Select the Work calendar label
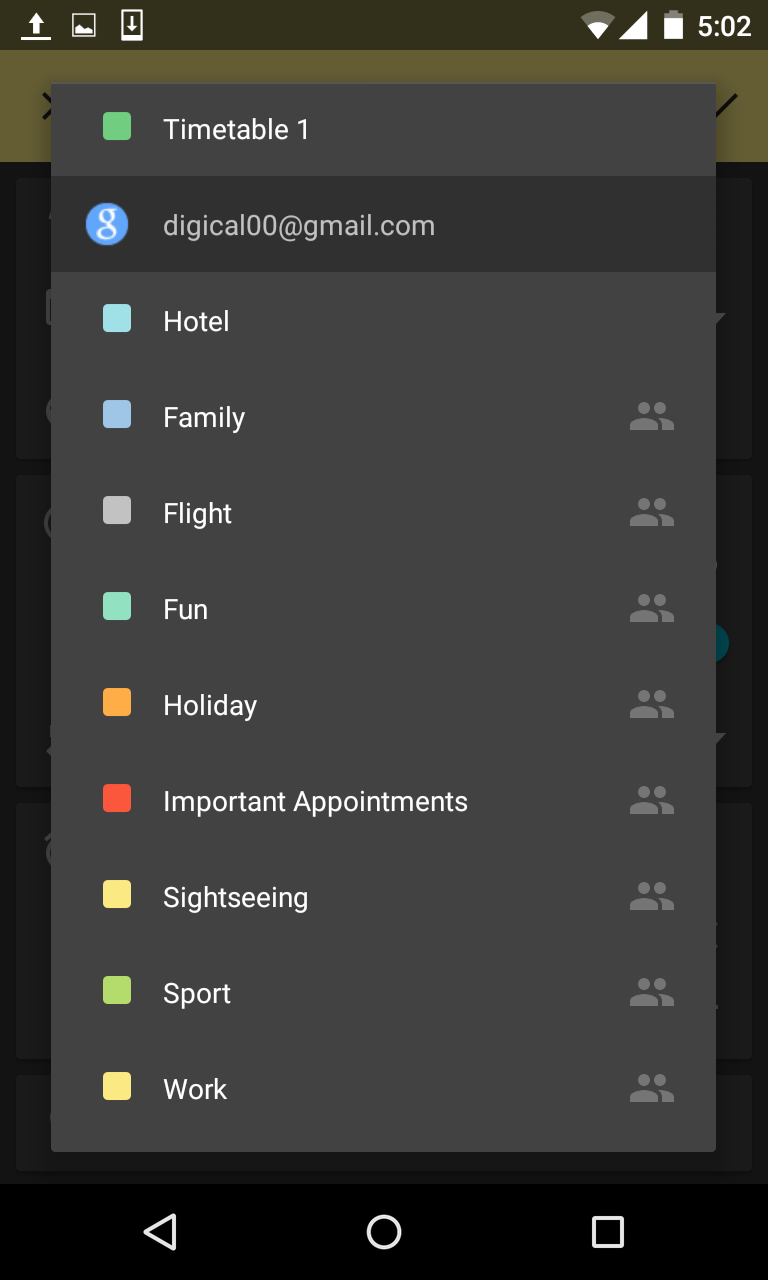This screenshot has width=768, height=1280. pos(195,1090)
